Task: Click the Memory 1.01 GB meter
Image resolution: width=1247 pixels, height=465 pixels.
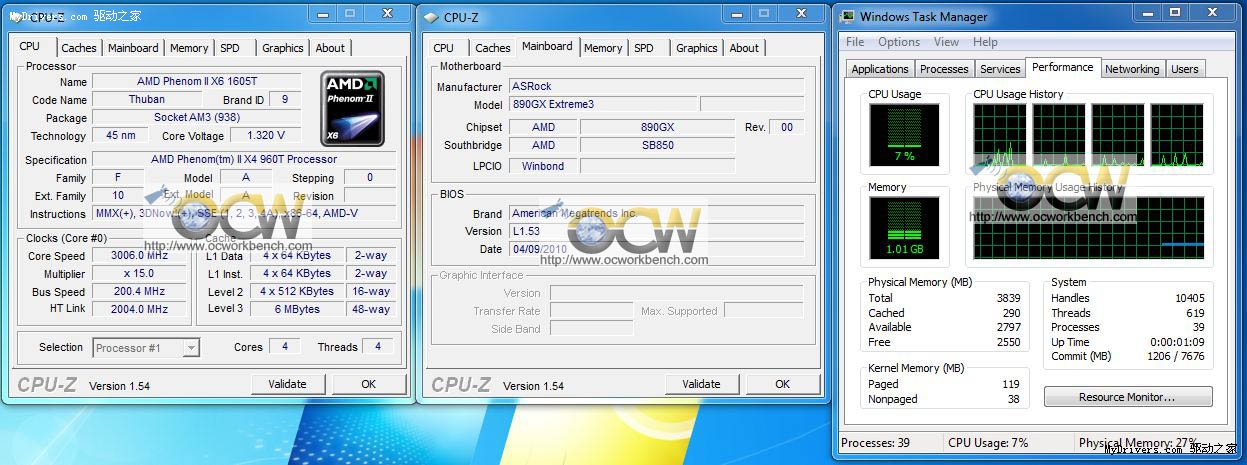Action: (x=904, y=228)
